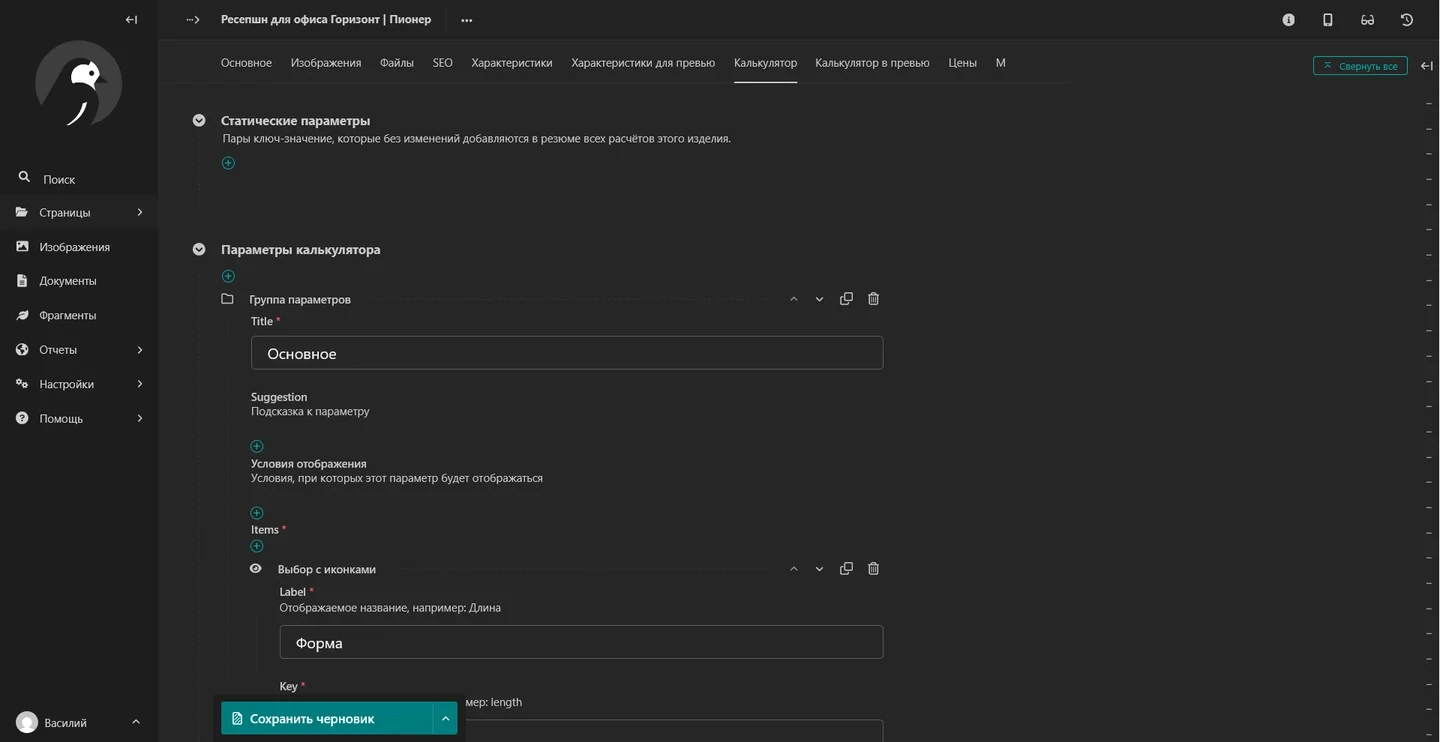Switch to the Характеристики tab
The width and height of the screenshot is (1440, 742).
[x=512, y=63]
